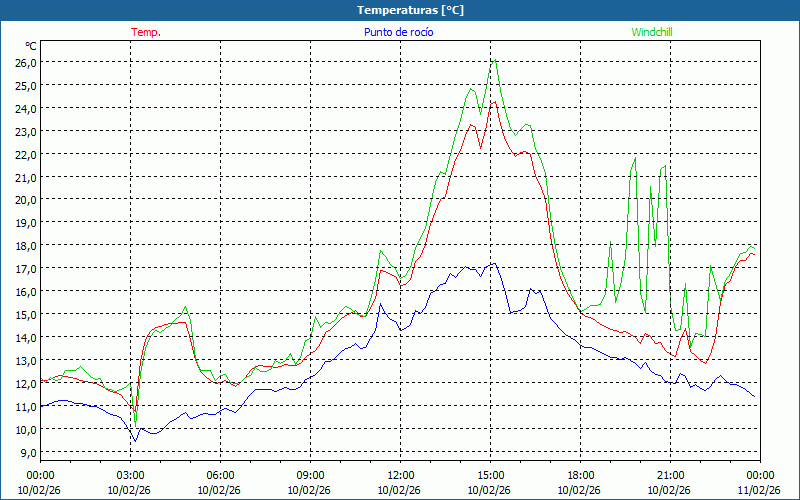Viewport: 800px width, 500px height.
Task: Click the 18:00 time axis label
Action: click(x=580, y=475)
